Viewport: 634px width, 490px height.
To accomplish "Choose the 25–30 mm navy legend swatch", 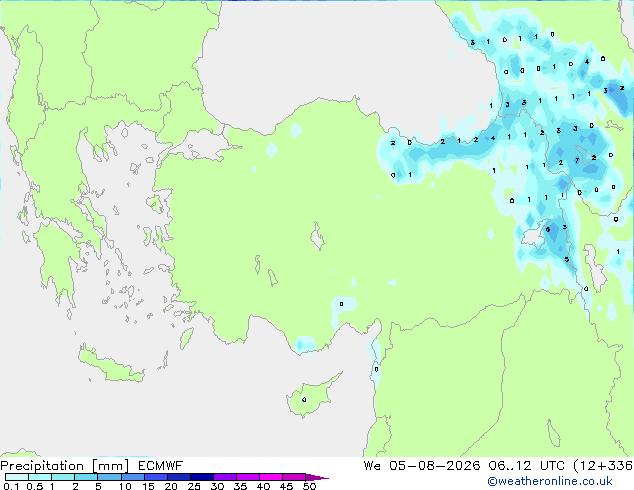I will click(x=201, y=477).
